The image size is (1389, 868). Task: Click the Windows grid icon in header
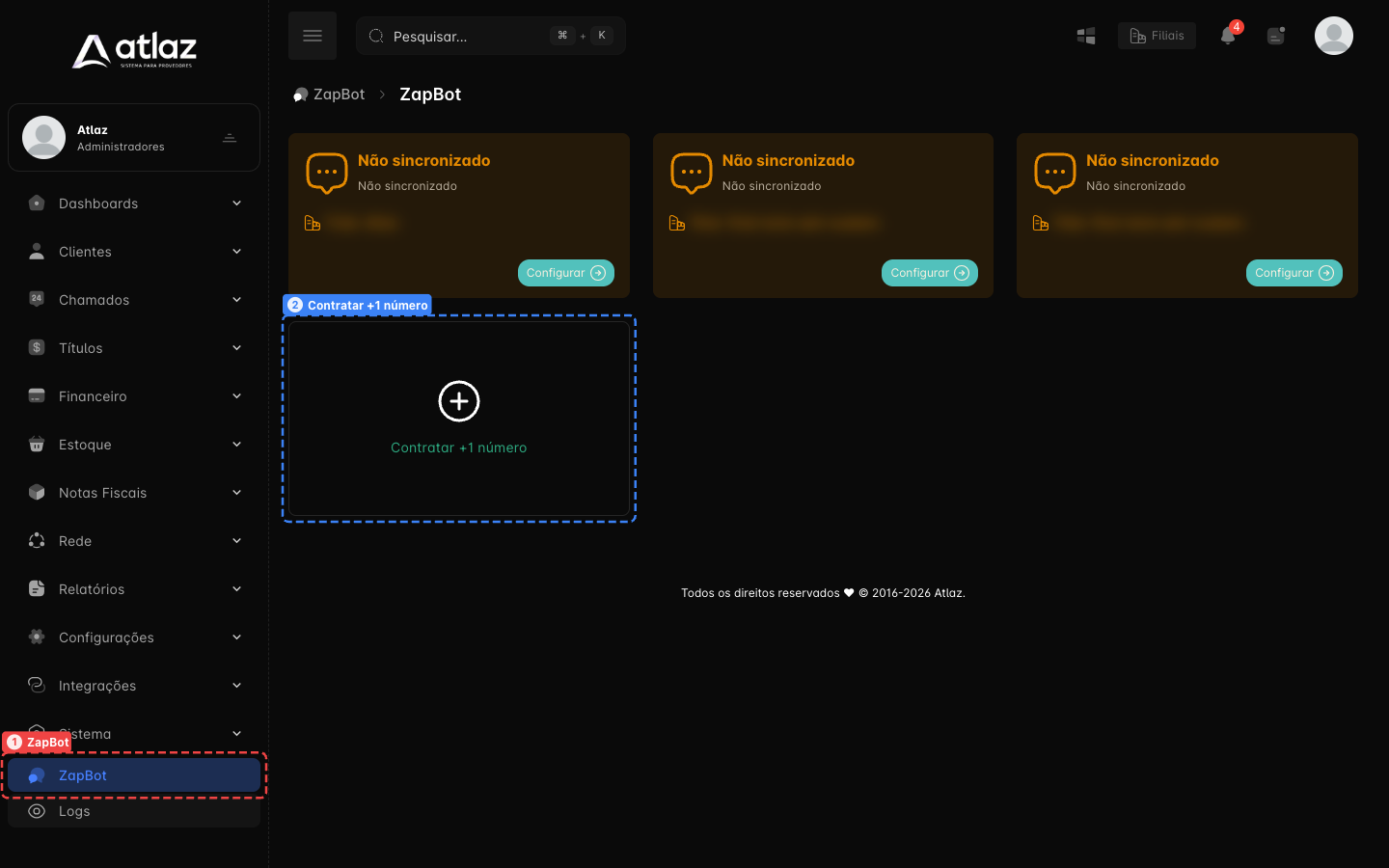(1086, 36)
